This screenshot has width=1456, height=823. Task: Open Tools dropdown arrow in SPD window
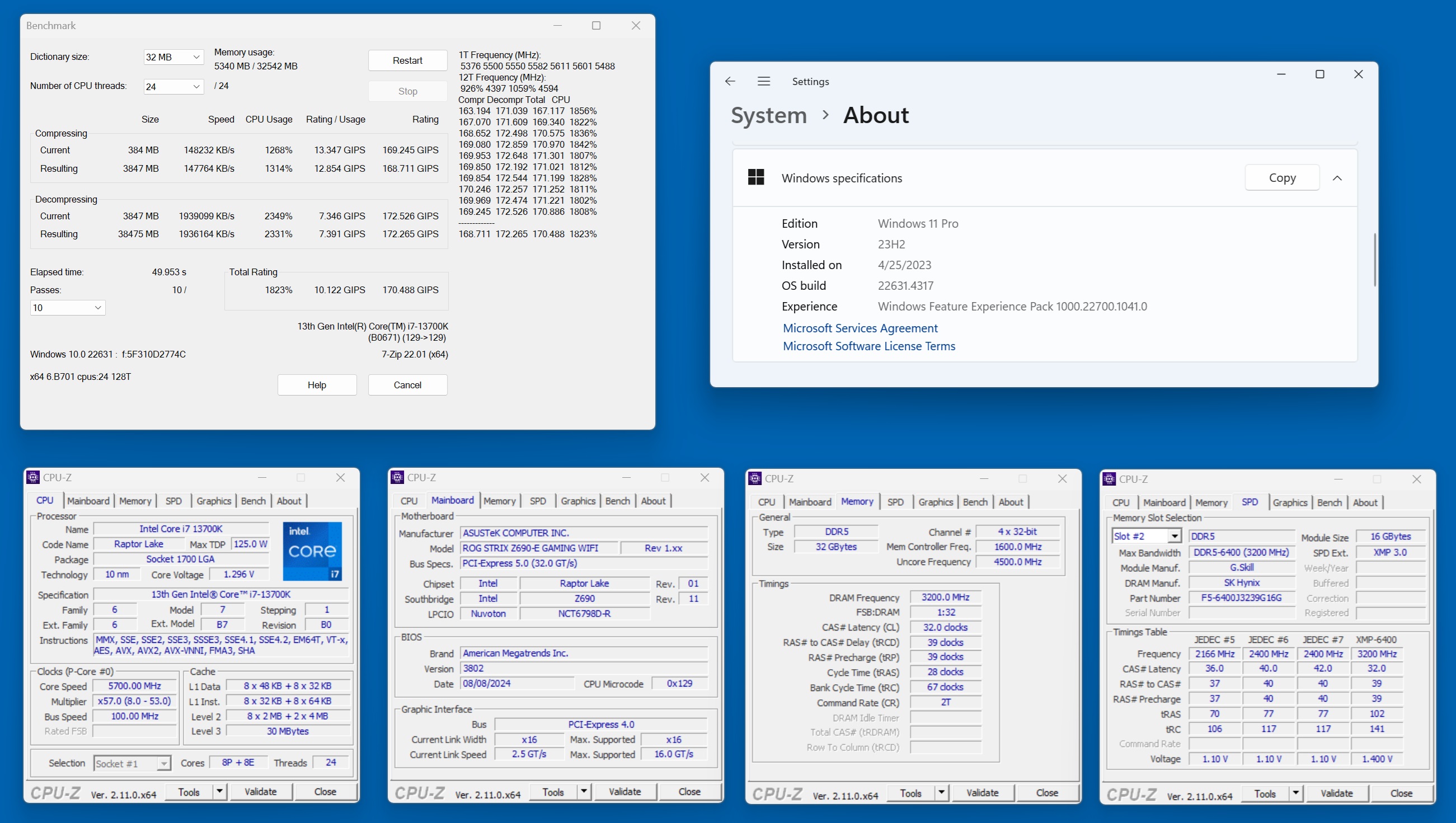pos(1296,793)
